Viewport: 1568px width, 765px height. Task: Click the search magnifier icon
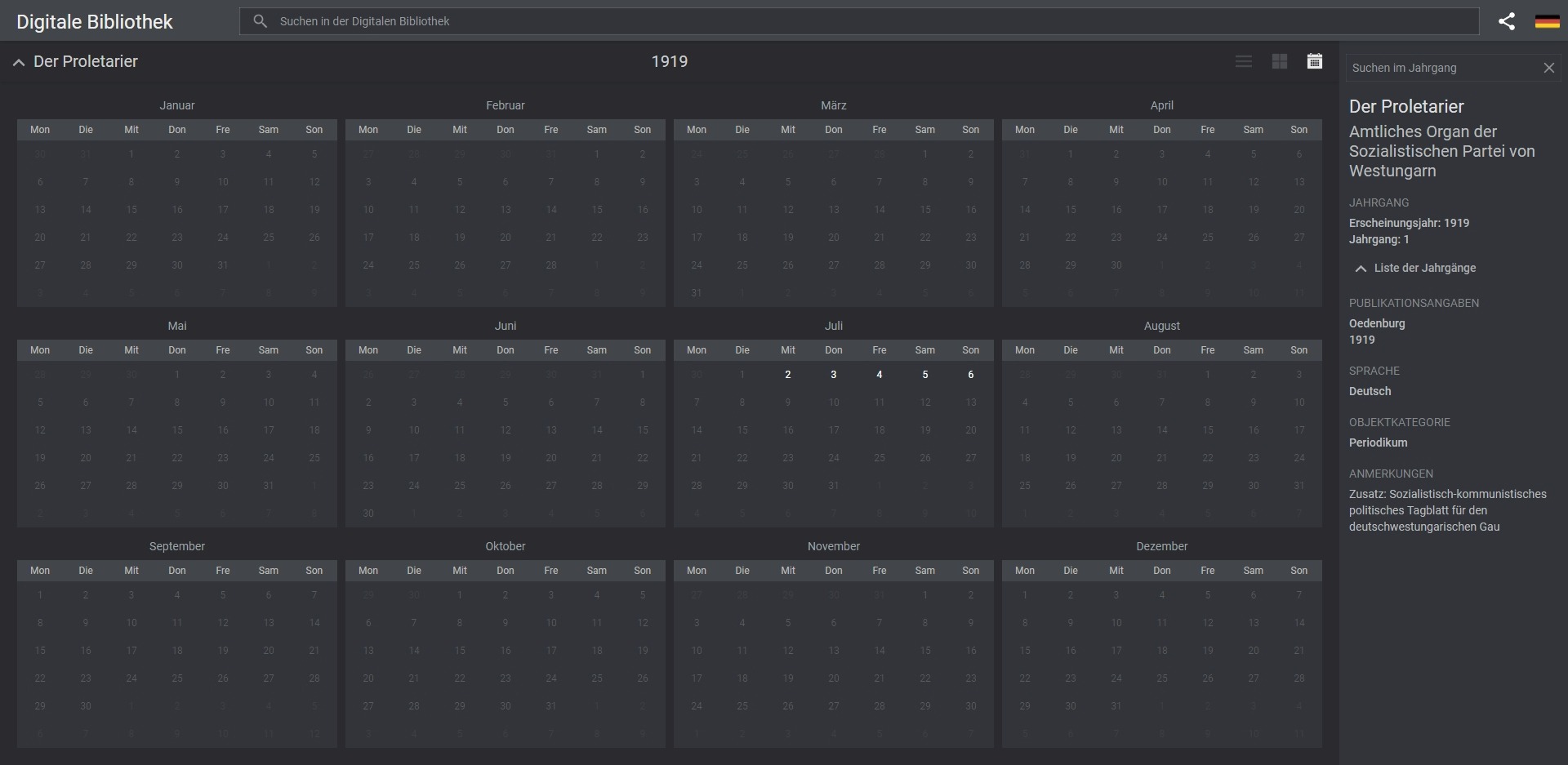pos(260,21)
